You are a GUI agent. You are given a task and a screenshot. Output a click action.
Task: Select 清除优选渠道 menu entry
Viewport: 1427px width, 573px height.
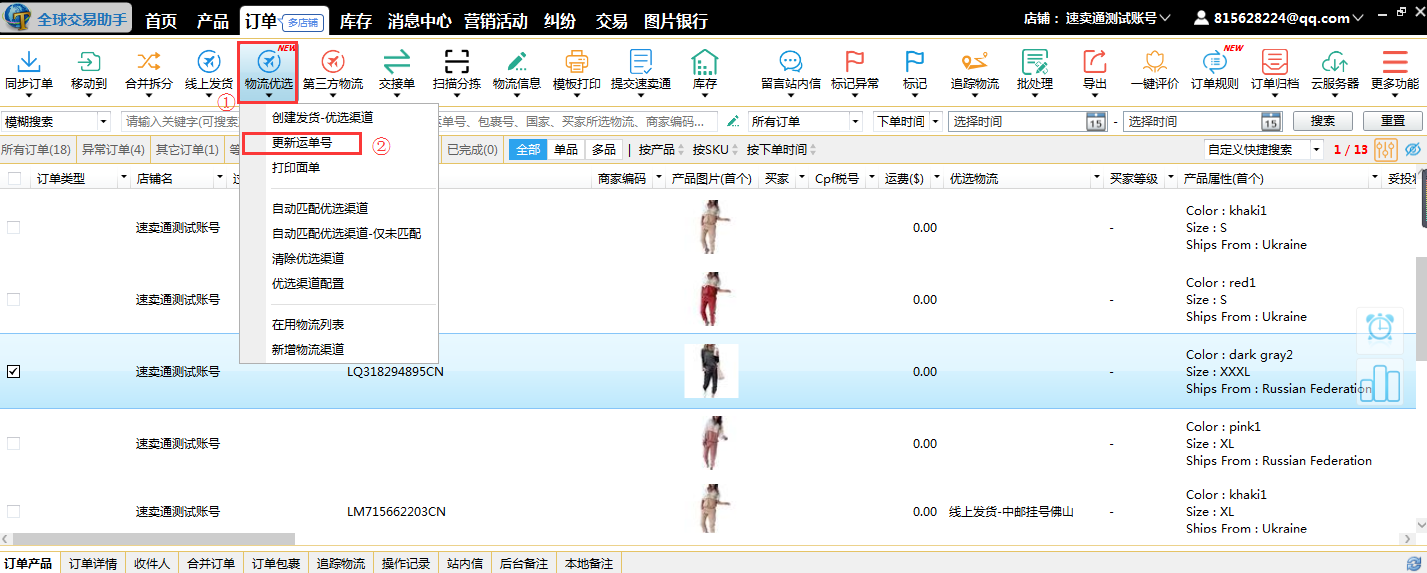[x=308, y=258]
